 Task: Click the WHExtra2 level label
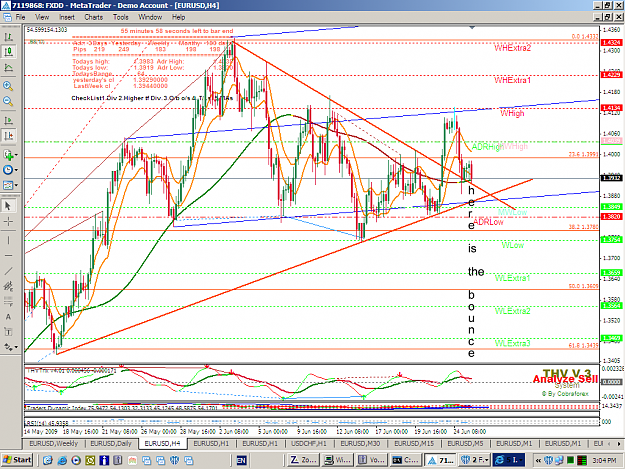513,48
